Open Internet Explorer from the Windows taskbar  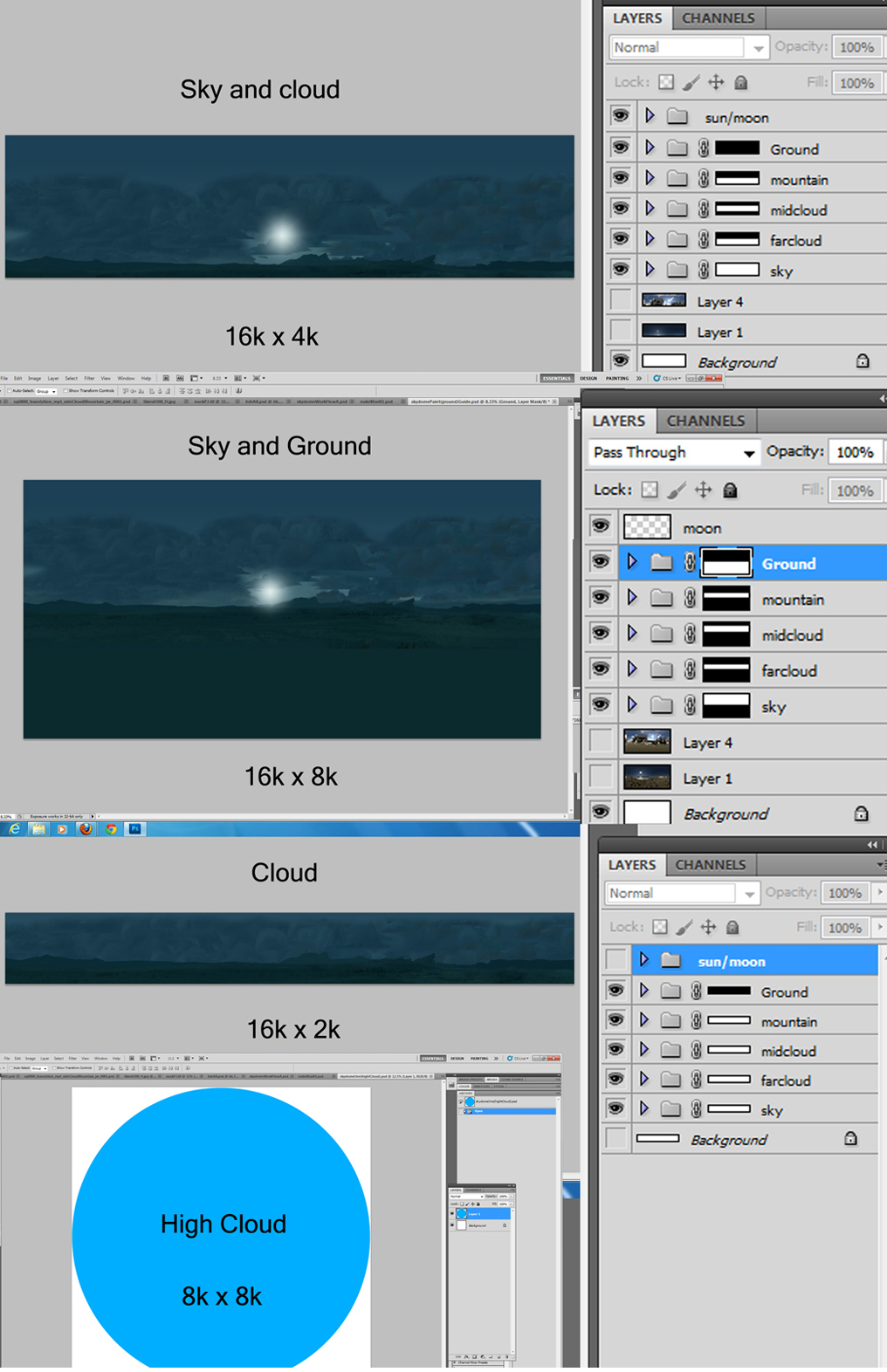click(15, 829)
